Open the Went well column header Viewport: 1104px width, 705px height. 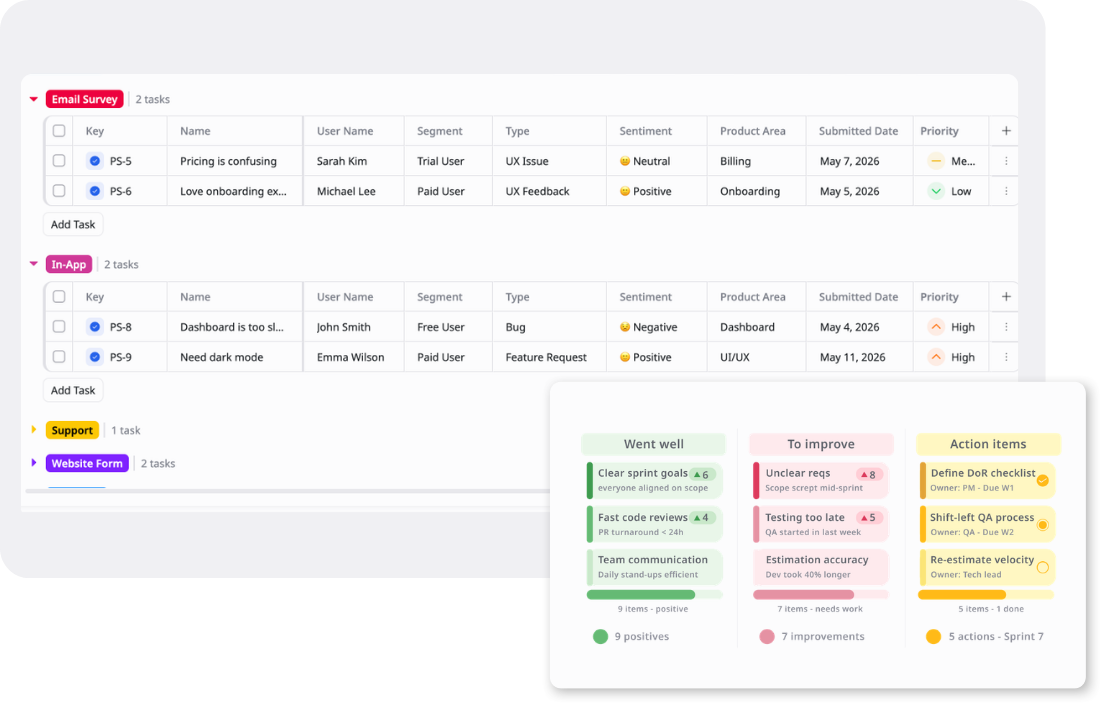point(653,444)
